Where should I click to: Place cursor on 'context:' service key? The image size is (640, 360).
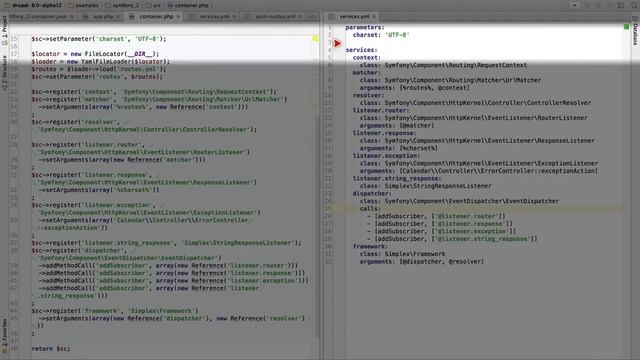click(x=366, y=58)
